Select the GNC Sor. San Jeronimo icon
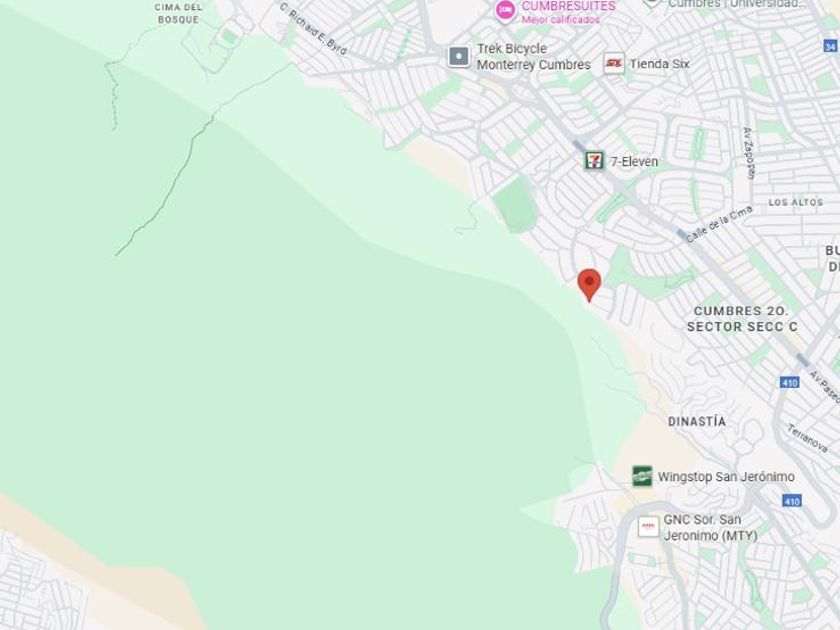Screen dimensions: 840x630 pos(648,527)
